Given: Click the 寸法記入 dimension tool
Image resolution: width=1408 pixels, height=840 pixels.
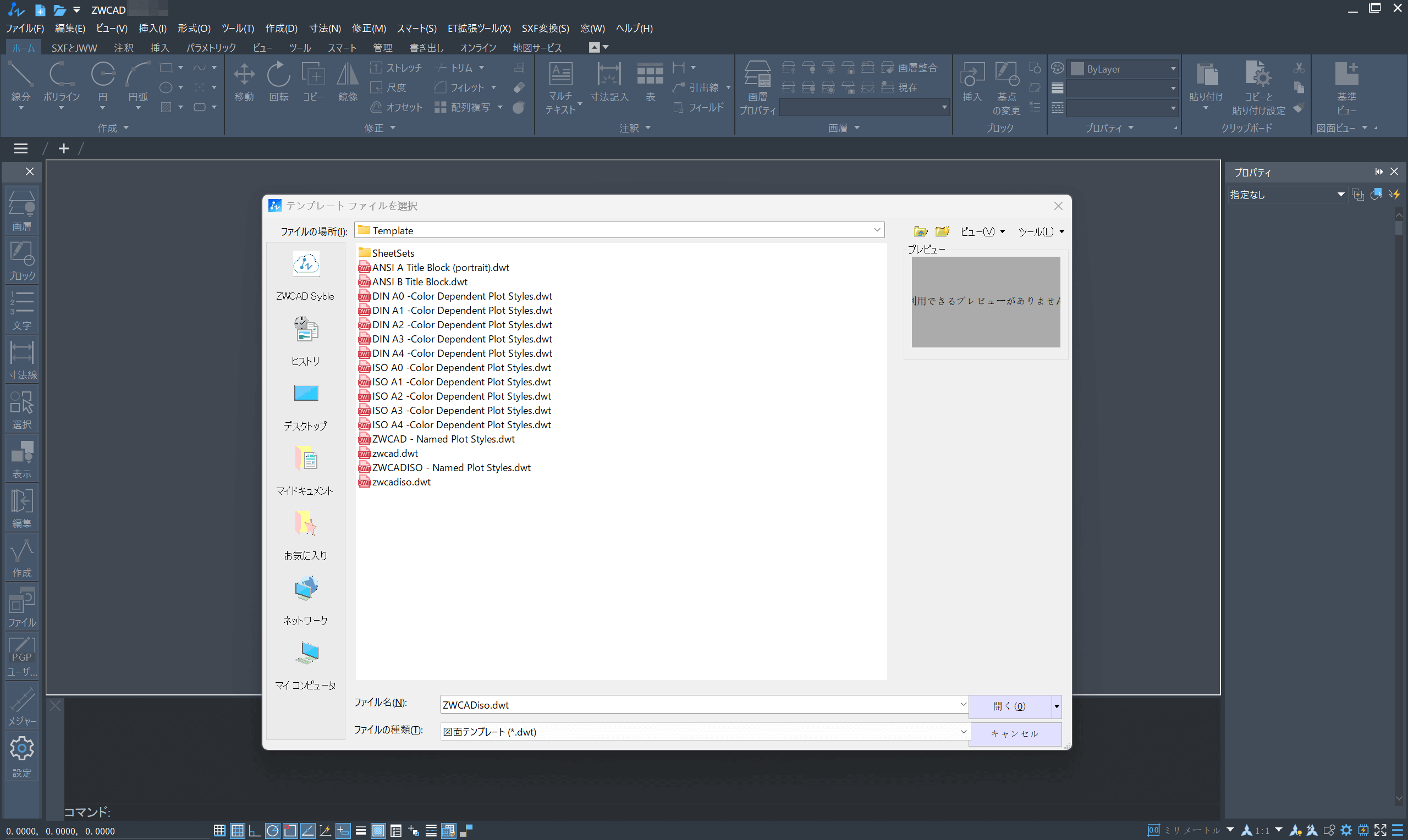Looking at the screenshot, I should tap(609, 82).
